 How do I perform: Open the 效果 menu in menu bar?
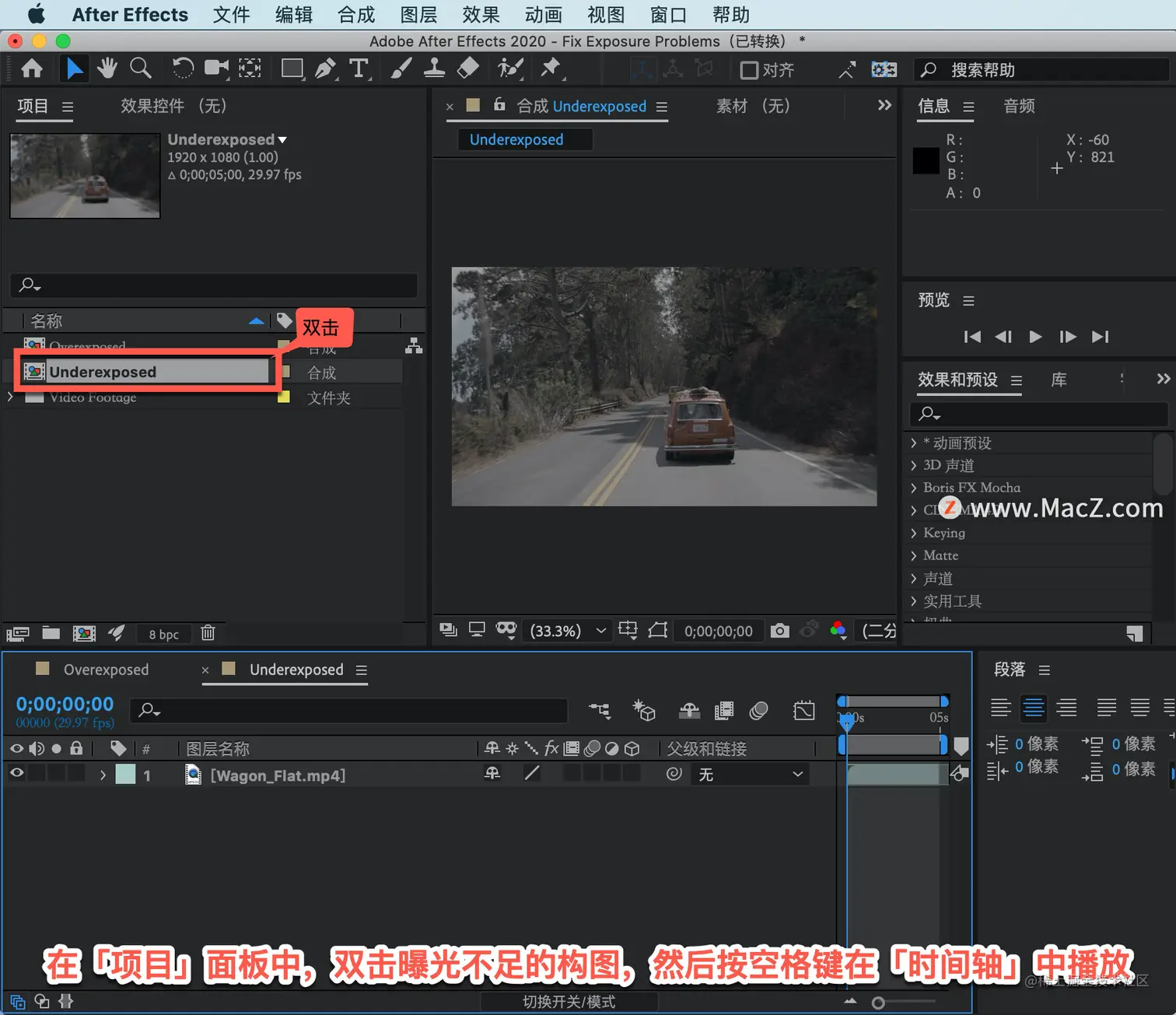[481, 15]
